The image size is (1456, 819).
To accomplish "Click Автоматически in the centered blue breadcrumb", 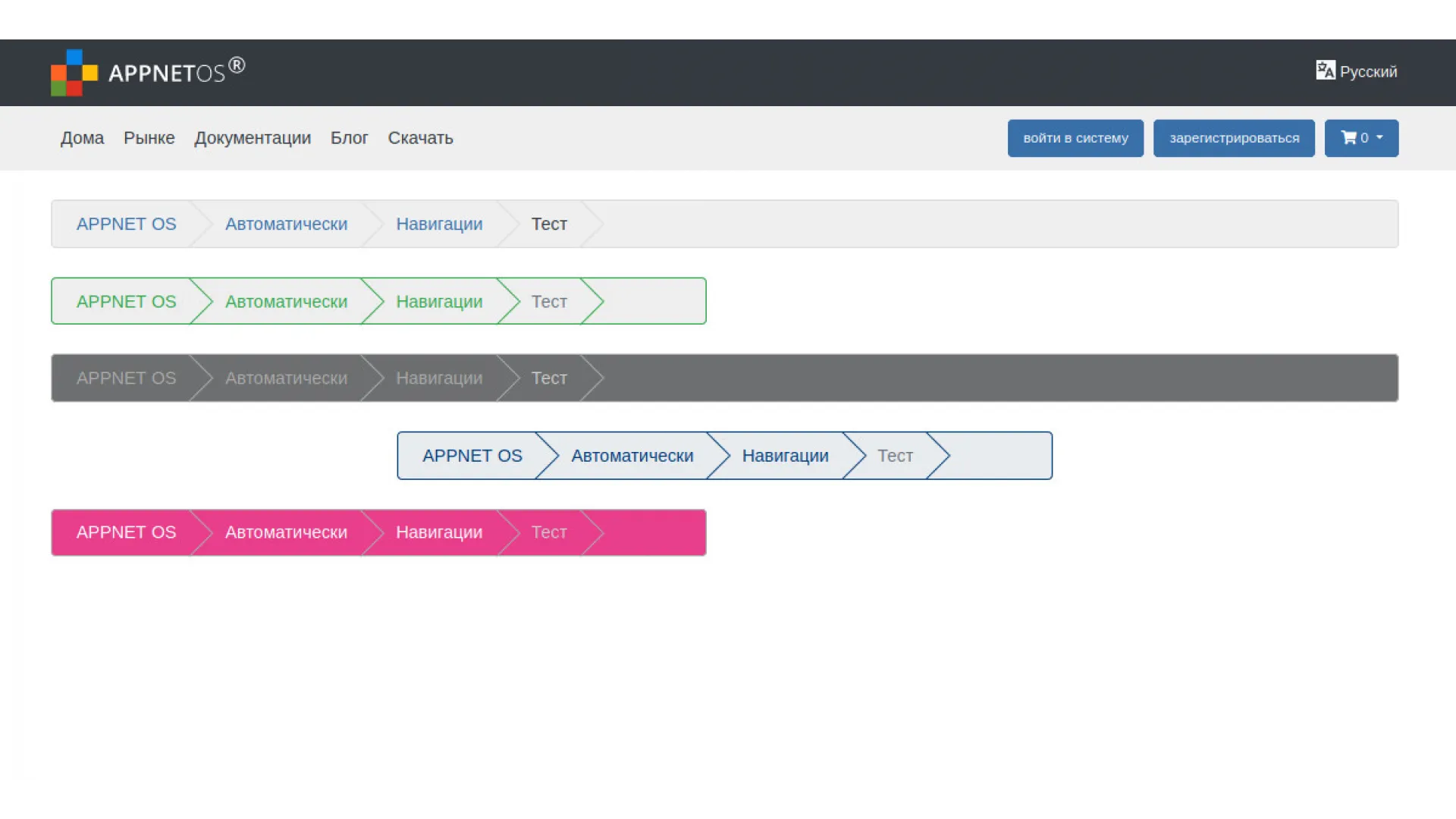I will pos(632,456).
